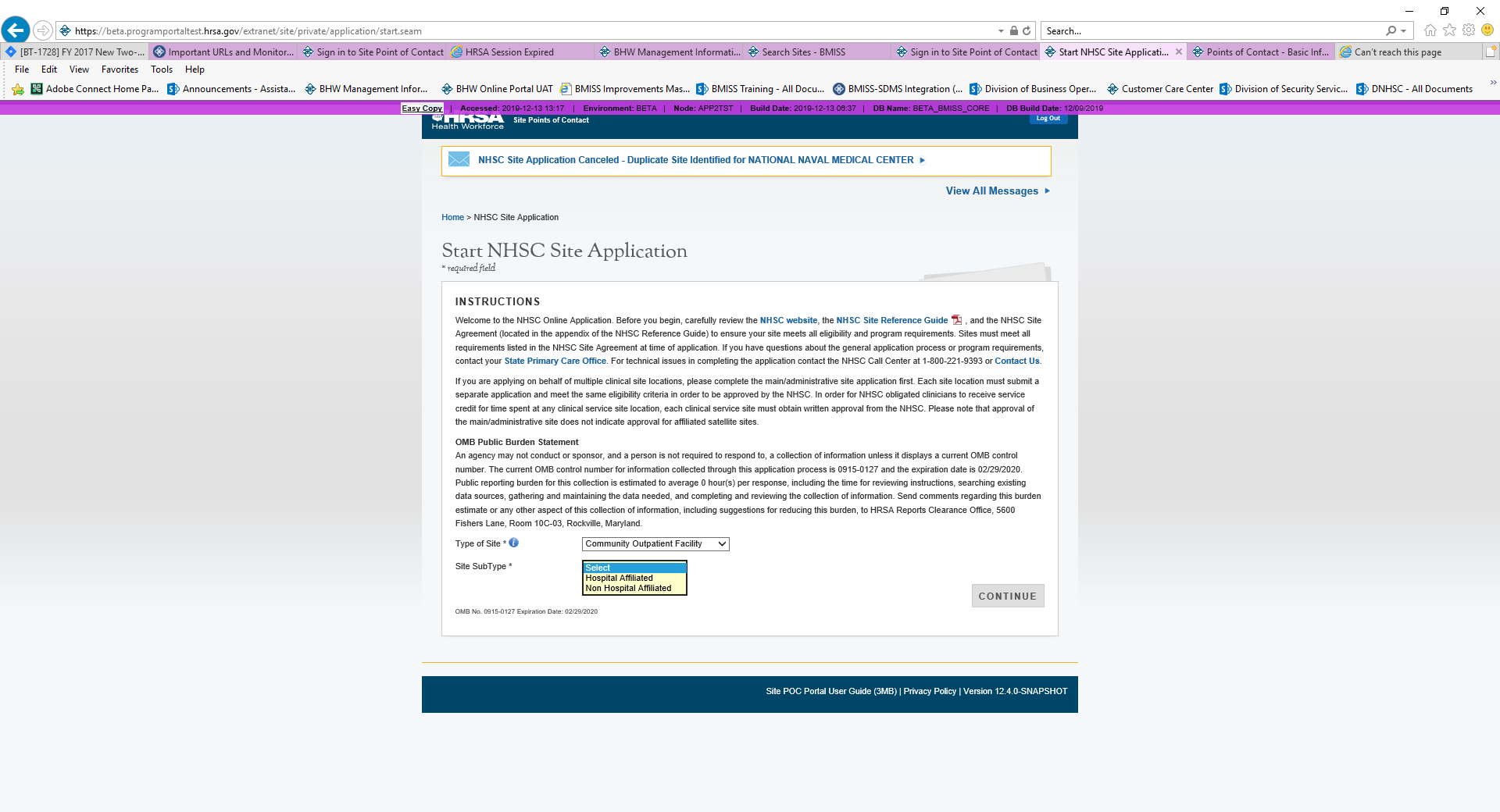The image size is (1500, 812).
Task: Click the favorites star icon
Action: click(1449, 30)
